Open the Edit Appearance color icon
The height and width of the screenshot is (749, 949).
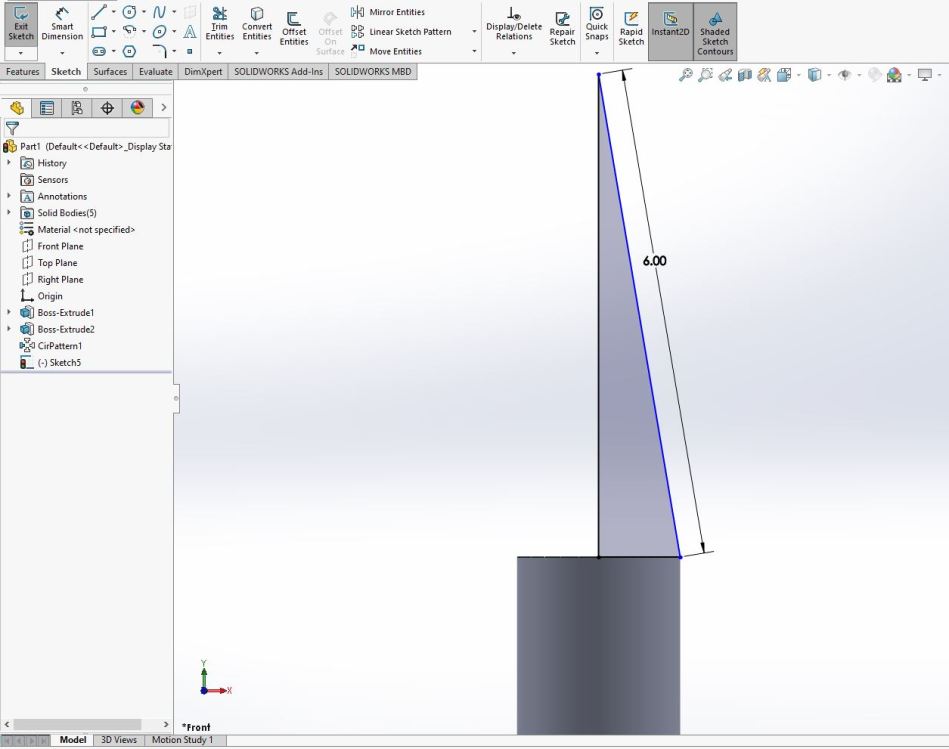click(893, 75)
